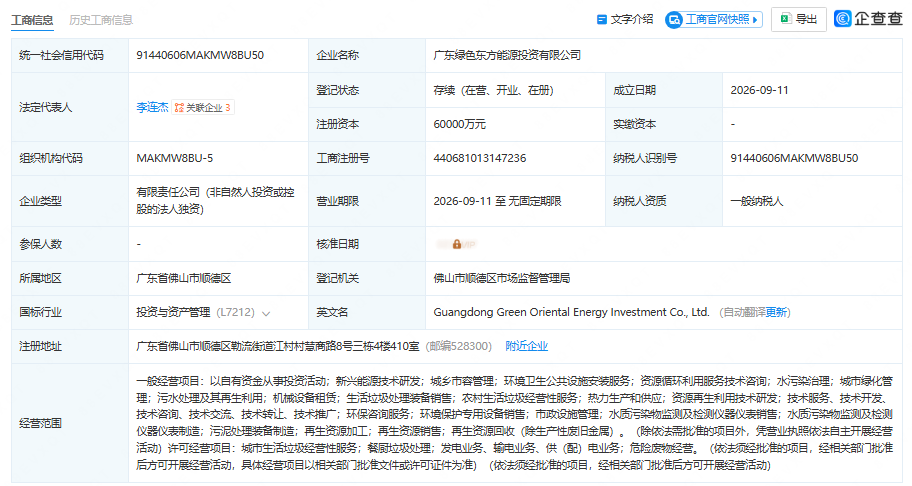Select taxpayer ID in 纳税人识别号 row
Image resolution: width=912 pixels, height=486 pixels.
tap(794, 158)
